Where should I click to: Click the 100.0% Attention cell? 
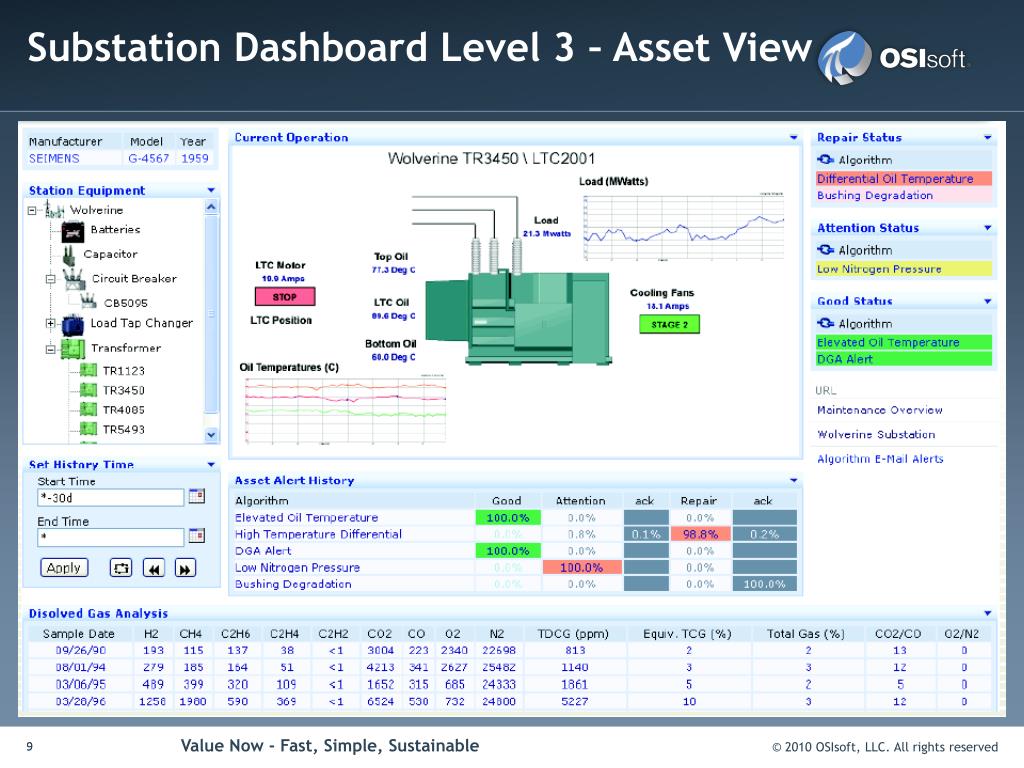click(581, 568)
